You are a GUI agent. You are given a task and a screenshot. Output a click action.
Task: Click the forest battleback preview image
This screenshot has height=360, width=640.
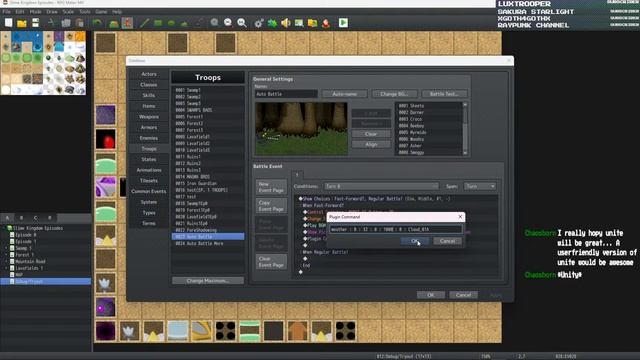click(x=301, y=129)
